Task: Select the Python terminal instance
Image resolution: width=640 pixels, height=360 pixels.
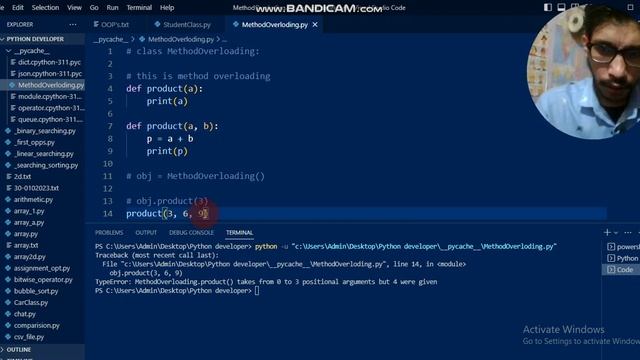Action: point(623,258)
